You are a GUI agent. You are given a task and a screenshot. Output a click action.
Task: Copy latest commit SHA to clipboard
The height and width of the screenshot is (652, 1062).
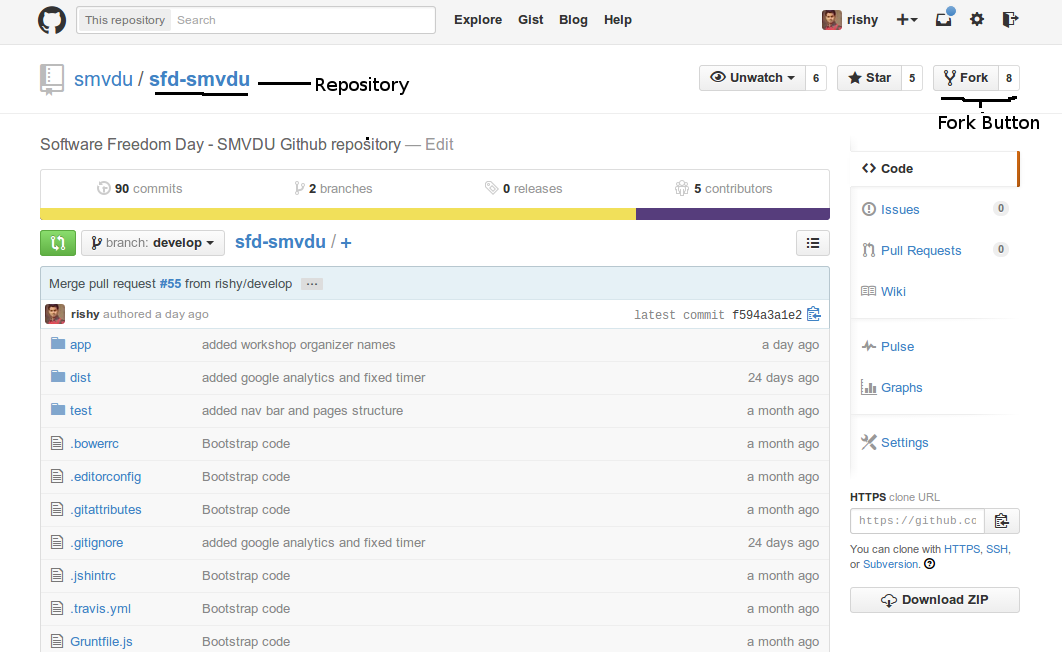coord(813,314)
